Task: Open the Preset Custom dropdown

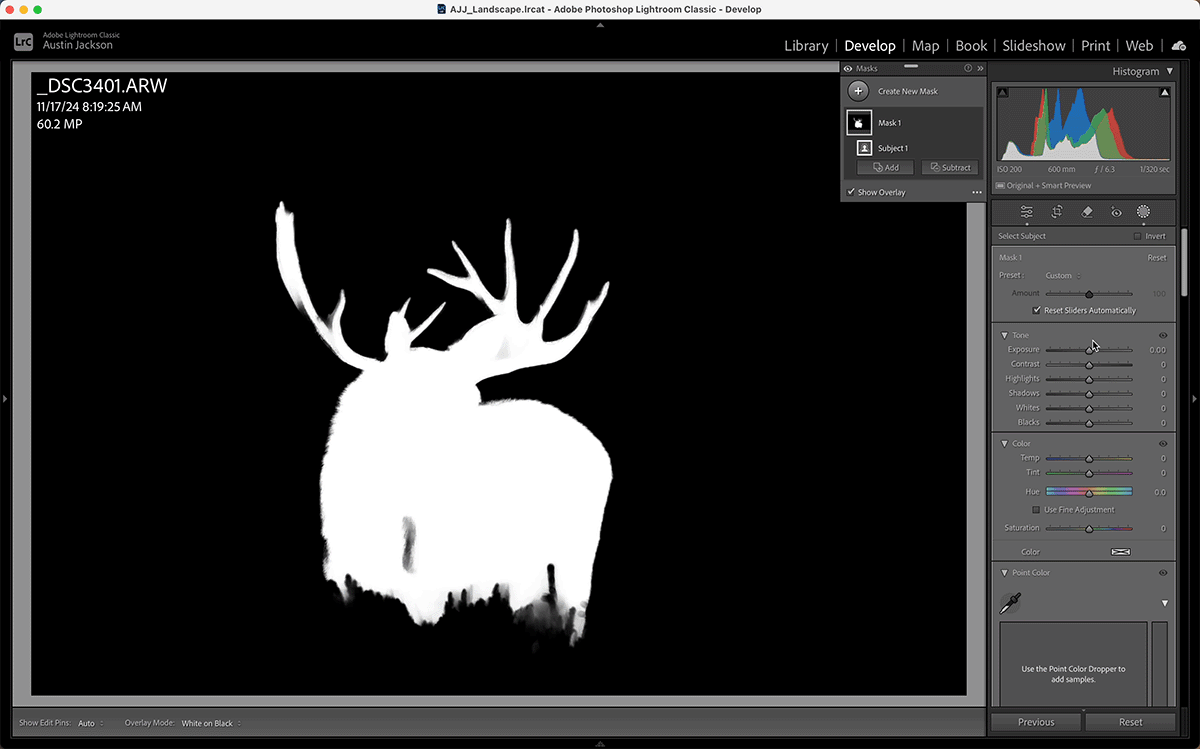Action: (1062, 275)
